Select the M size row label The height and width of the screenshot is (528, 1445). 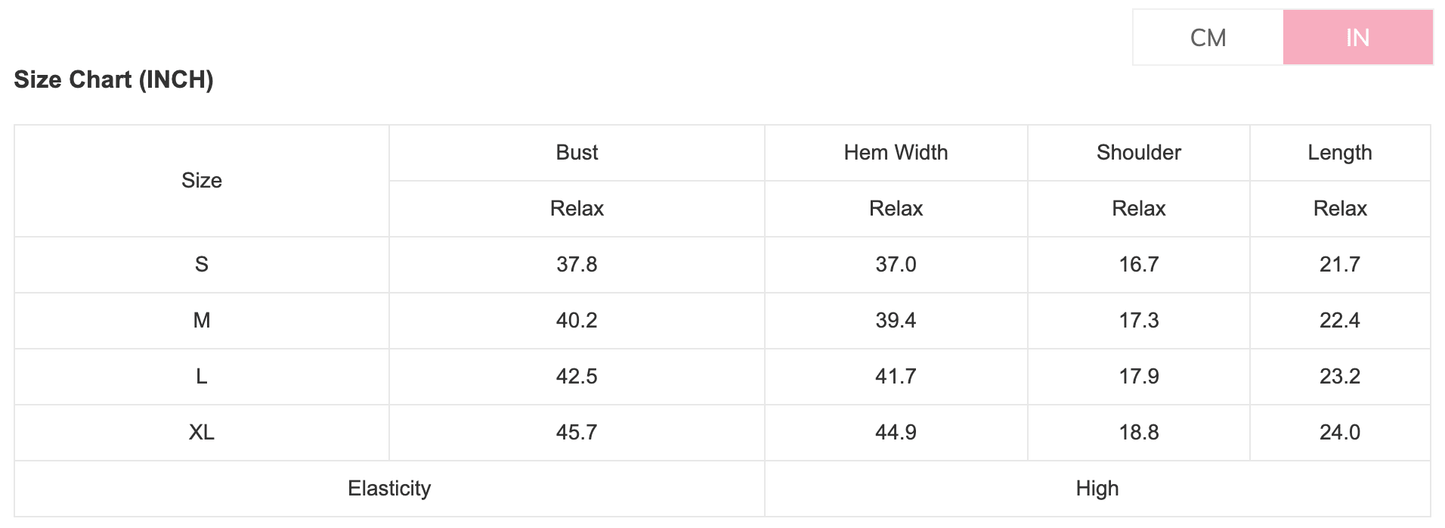click(x=201, y=321)
